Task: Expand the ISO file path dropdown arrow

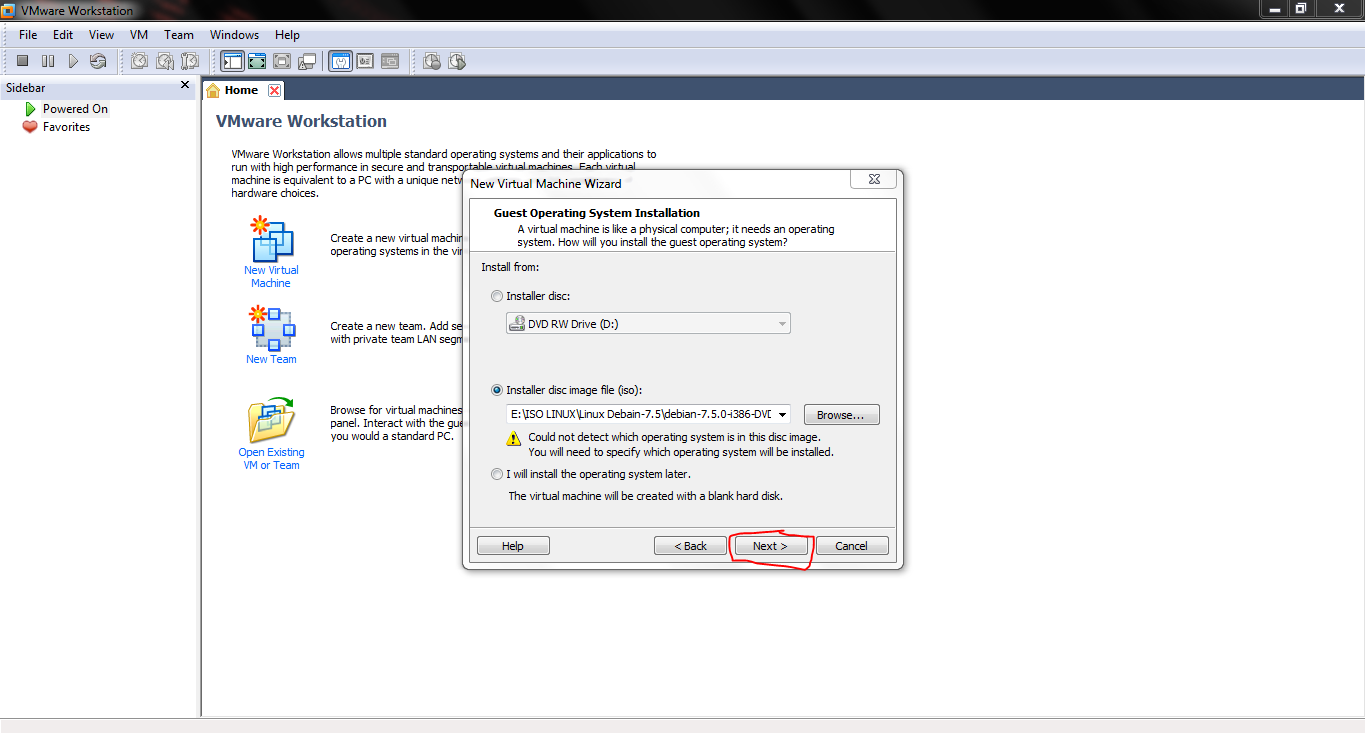Action: (782, 414)
